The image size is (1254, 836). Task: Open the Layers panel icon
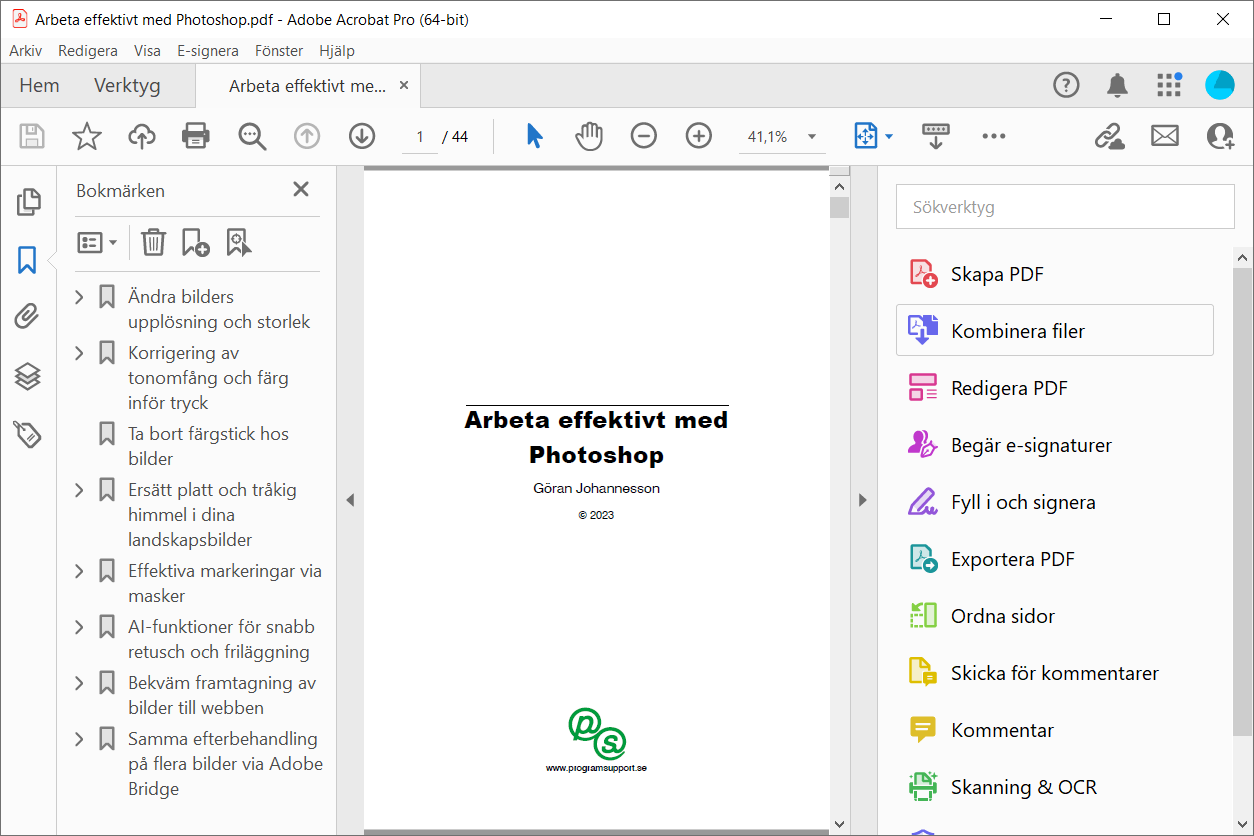tap(28, 376)
